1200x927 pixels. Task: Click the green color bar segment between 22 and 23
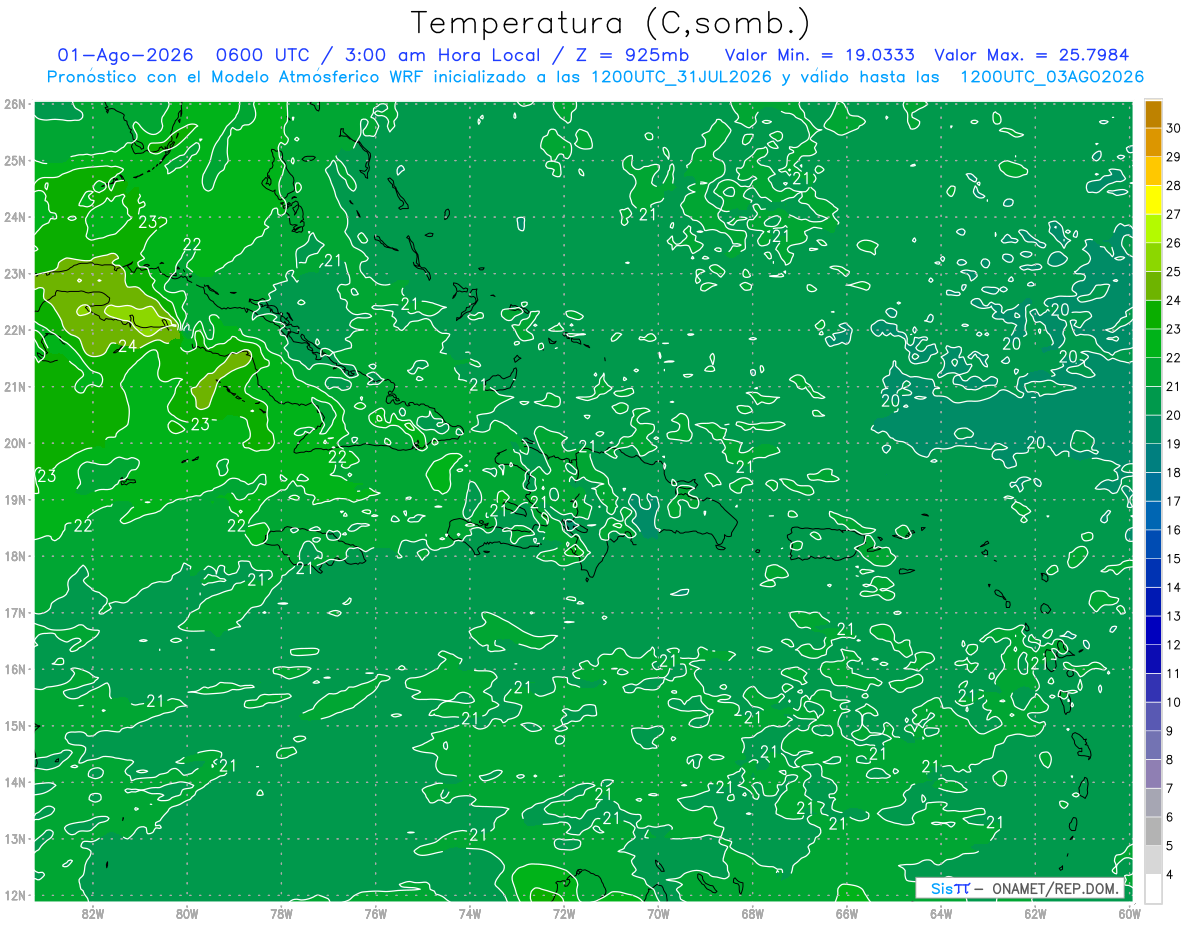[1153, 344]
